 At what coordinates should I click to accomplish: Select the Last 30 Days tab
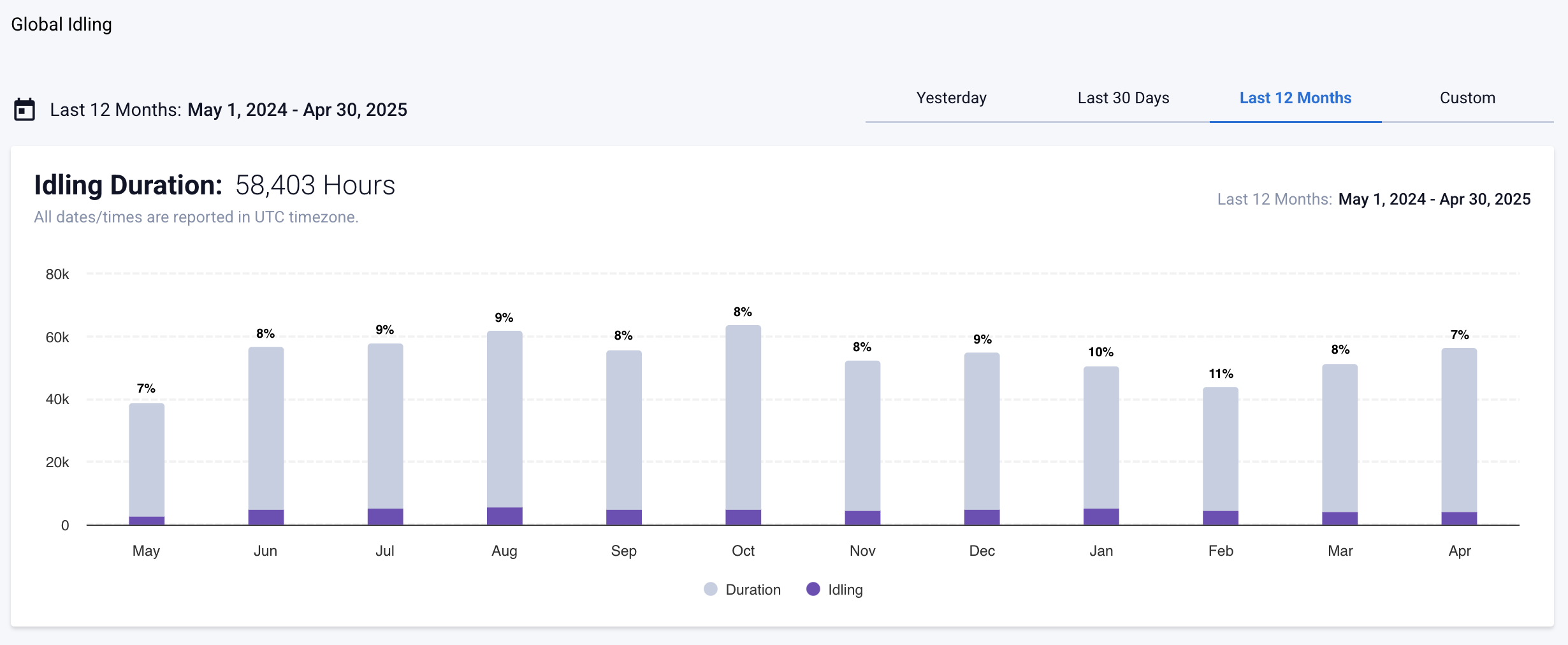(x=1123, y=98)
